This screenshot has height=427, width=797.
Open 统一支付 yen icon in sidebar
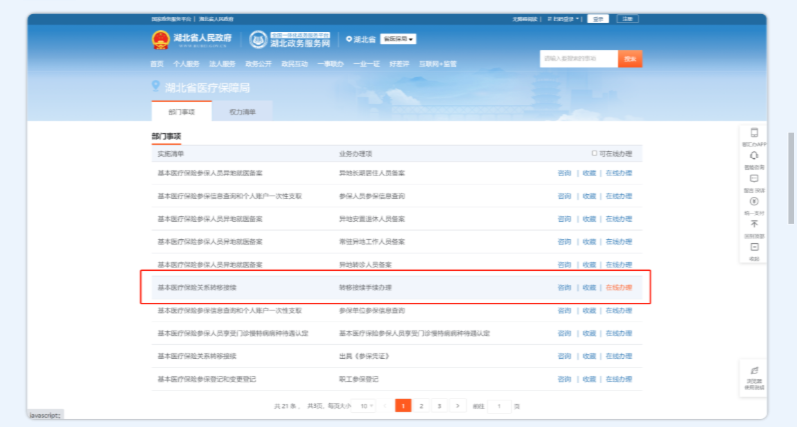754,201
